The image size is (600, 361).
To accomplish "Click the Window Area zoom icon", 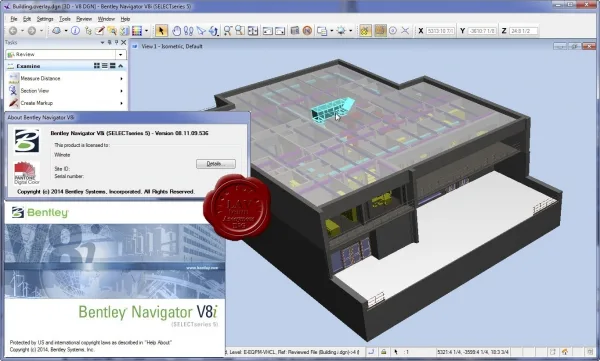I will point(240,31).
